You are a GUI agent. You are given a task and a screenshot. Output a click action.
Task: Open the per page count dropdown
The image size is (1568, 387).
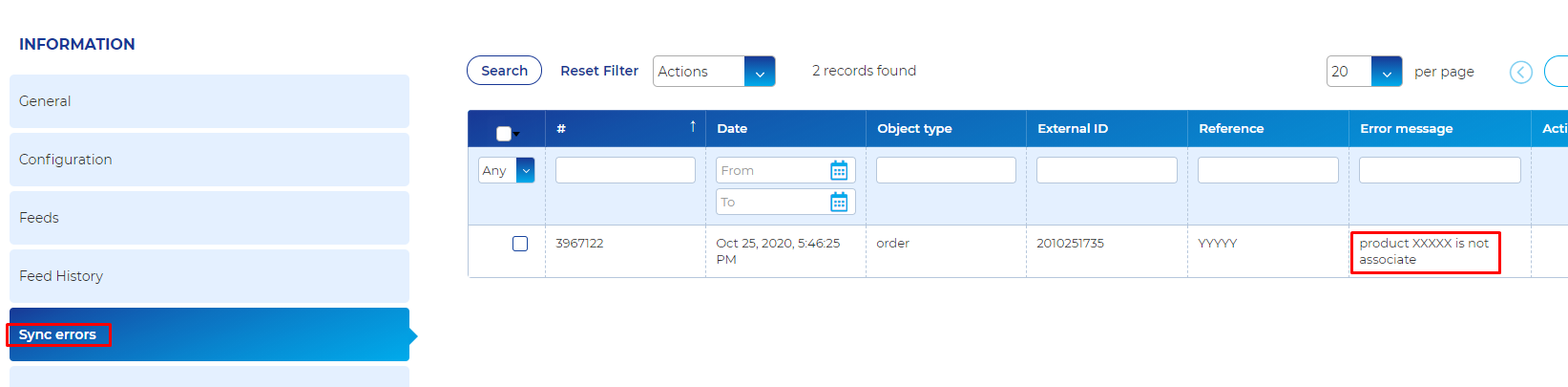[x=1386, y=72]
